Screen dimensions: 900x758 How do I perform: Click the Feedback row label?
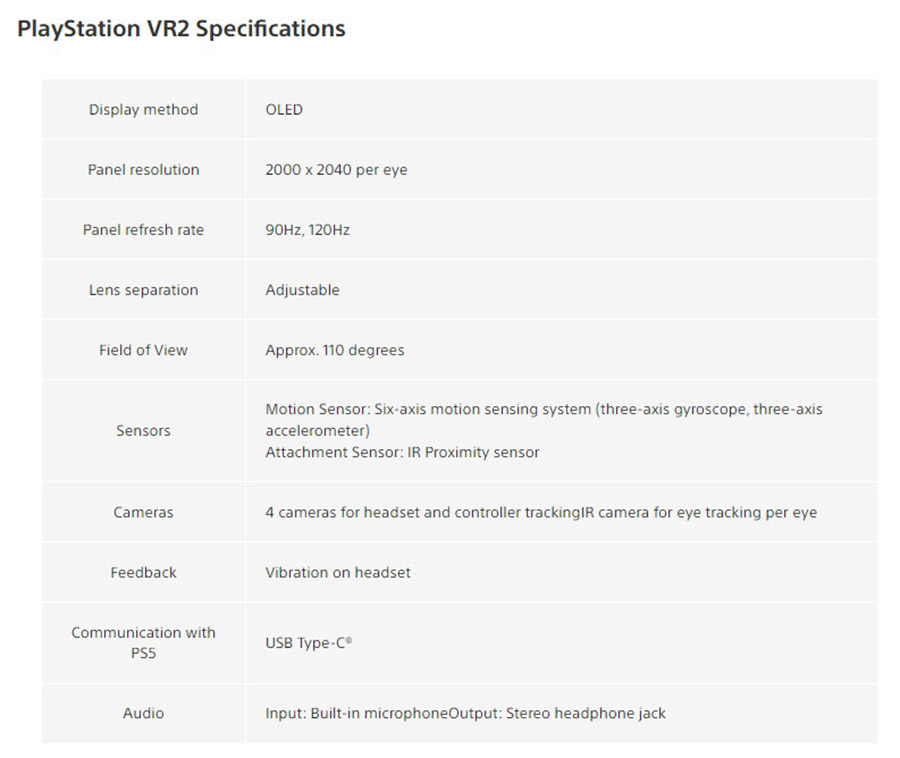(143, 572)
